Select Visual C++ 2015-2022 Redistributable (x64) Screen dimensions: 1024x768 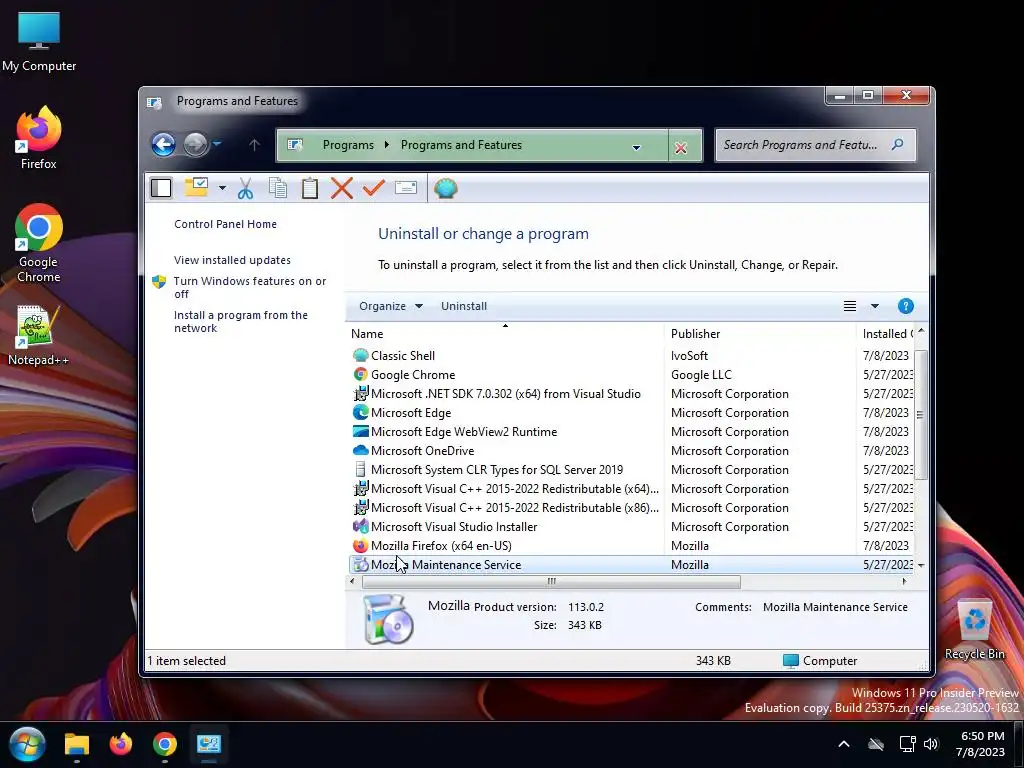point(630,488)
